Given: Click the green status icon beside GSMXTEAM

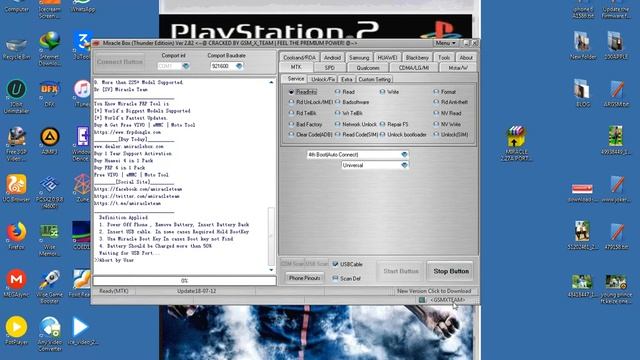Looking at the screenshot, I should click(x=422, y=300).
